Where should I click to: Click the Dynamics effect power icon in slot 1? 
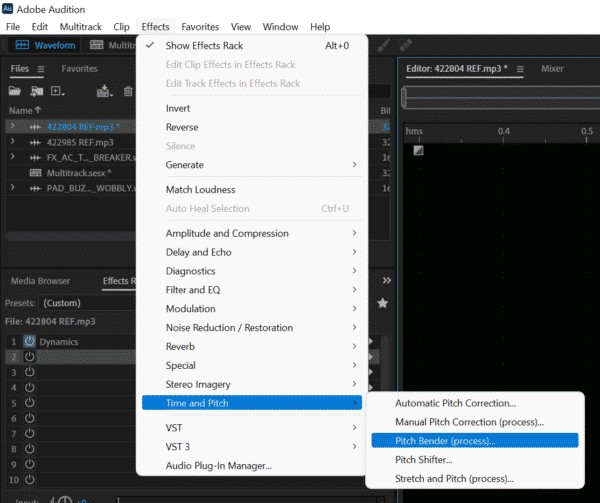coord(29,341)
